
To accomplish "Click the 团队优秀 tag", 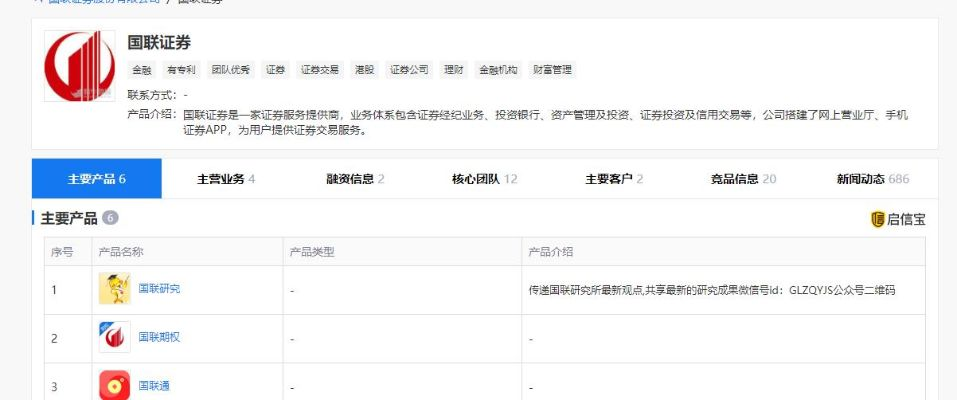I will tap(231, 70).
